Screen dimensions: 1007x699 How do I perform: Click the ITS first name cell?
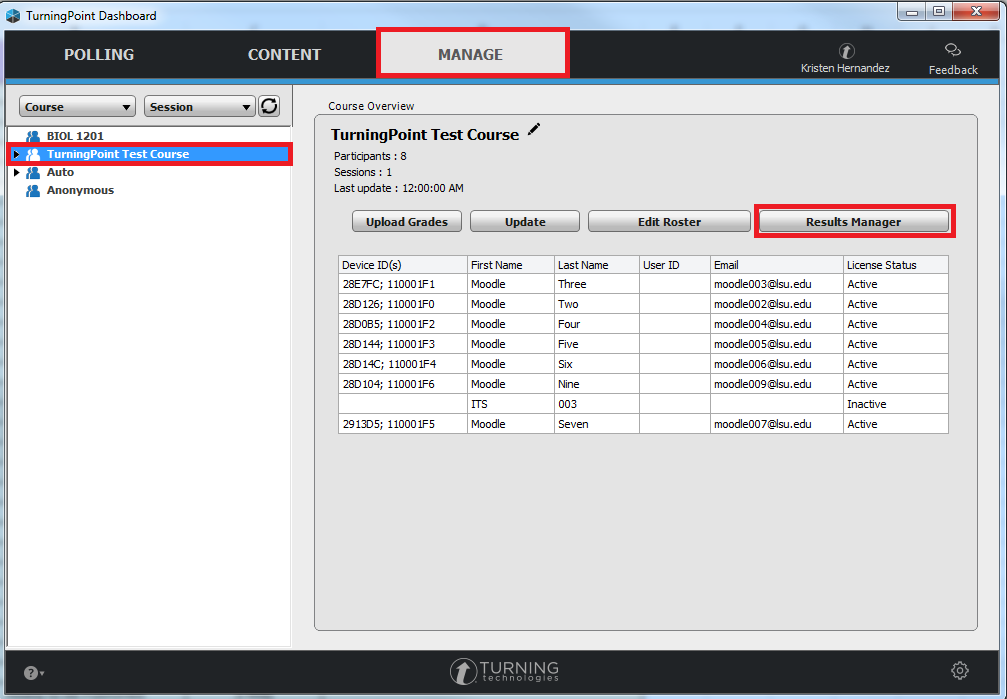coord(511,404)
